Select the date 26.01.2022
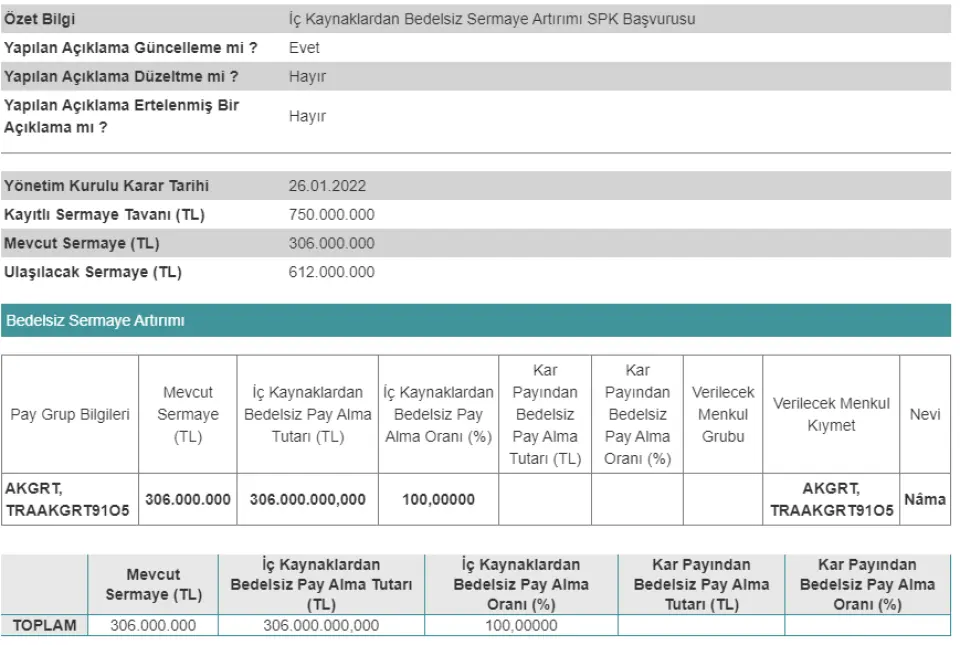The width and height of the screenshot is (960, 645). (327, 186)
